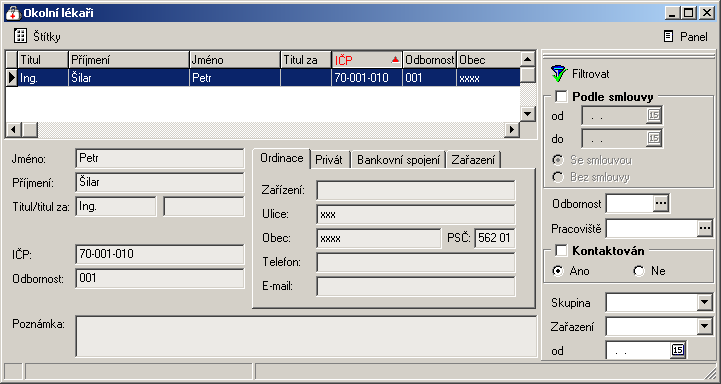
Task: Open Odbornost lookup ellipsis button
Action: click(x=660, y=203)
